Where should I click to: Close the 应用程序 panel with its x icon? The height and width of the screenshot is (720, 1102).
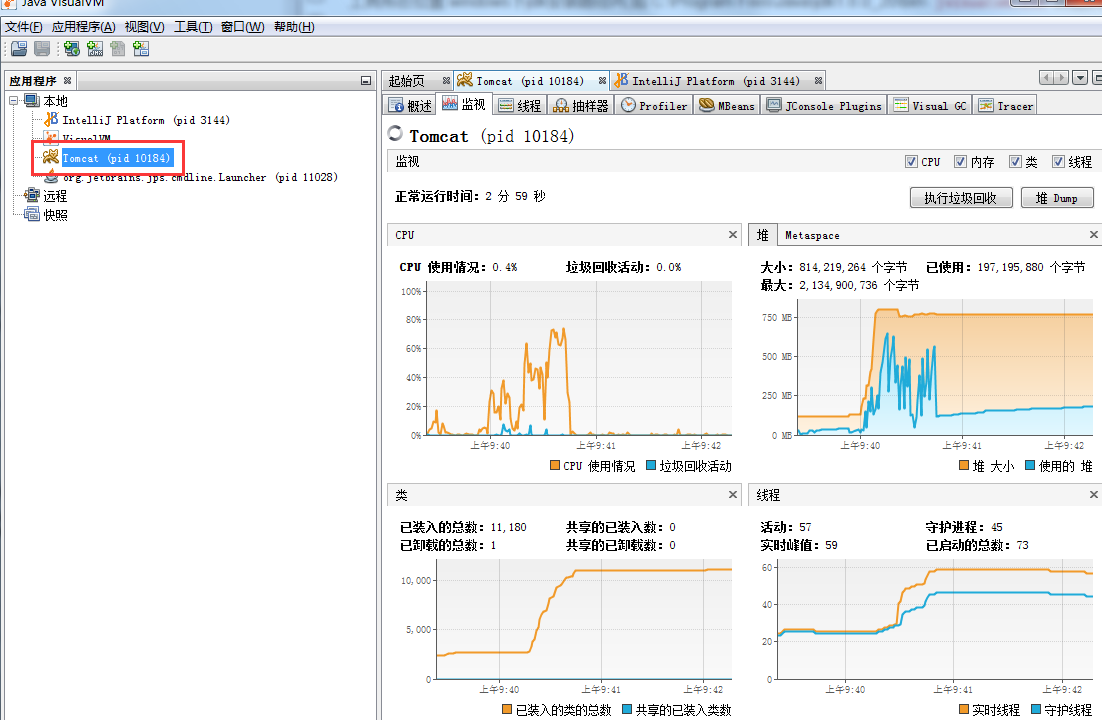67,81
